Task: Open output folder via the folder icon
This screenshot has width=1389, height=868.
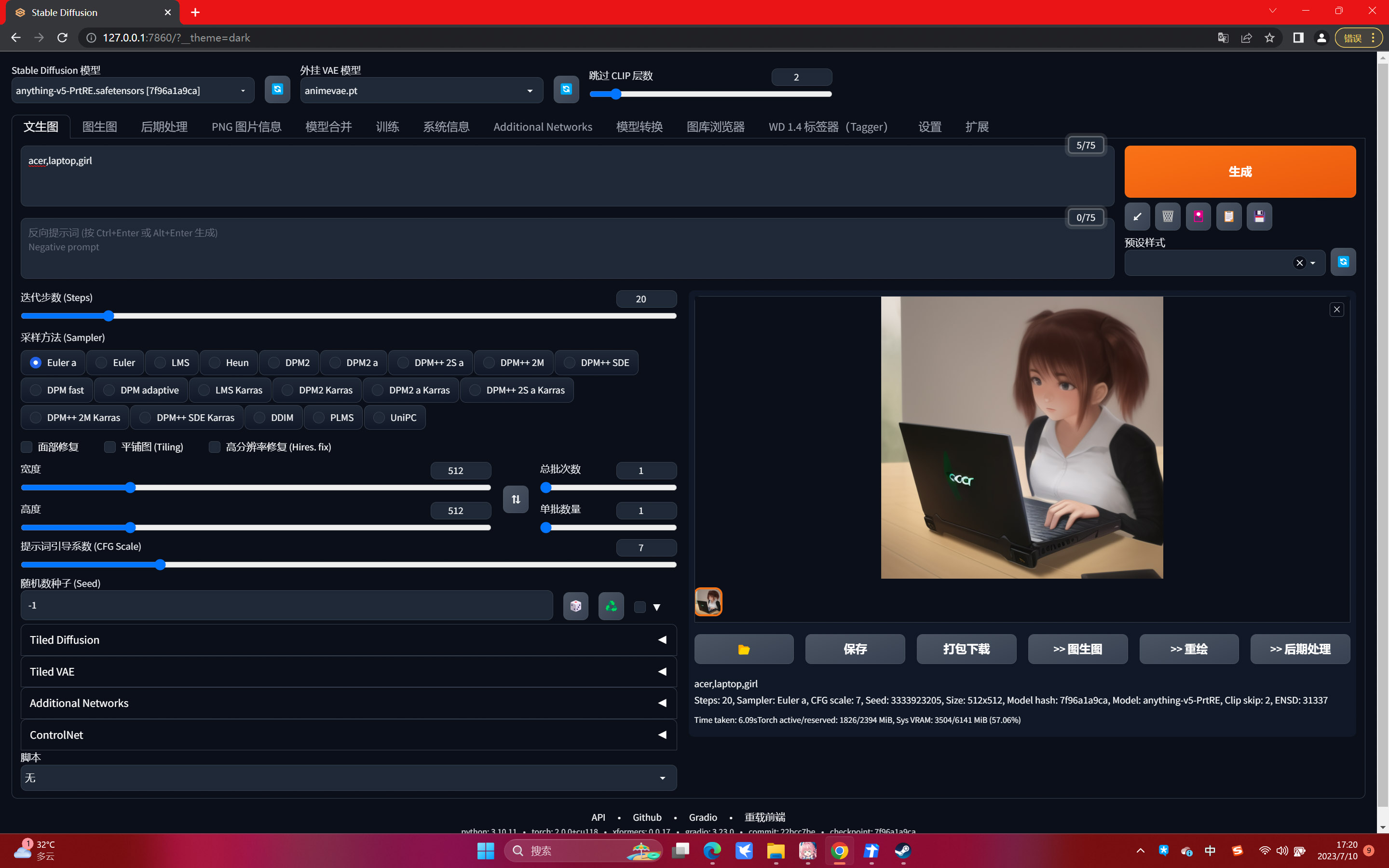Action: pos(743,649)
